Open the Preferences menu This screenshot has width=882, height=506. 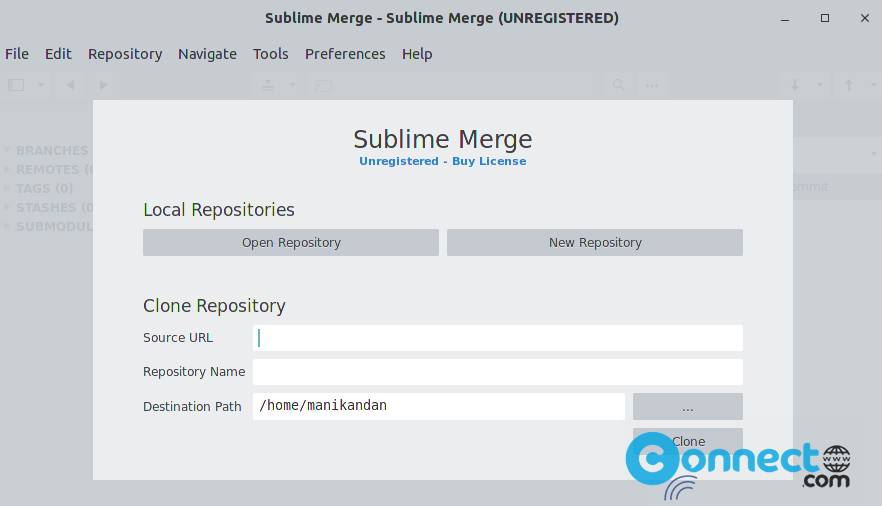coord(345,54)
